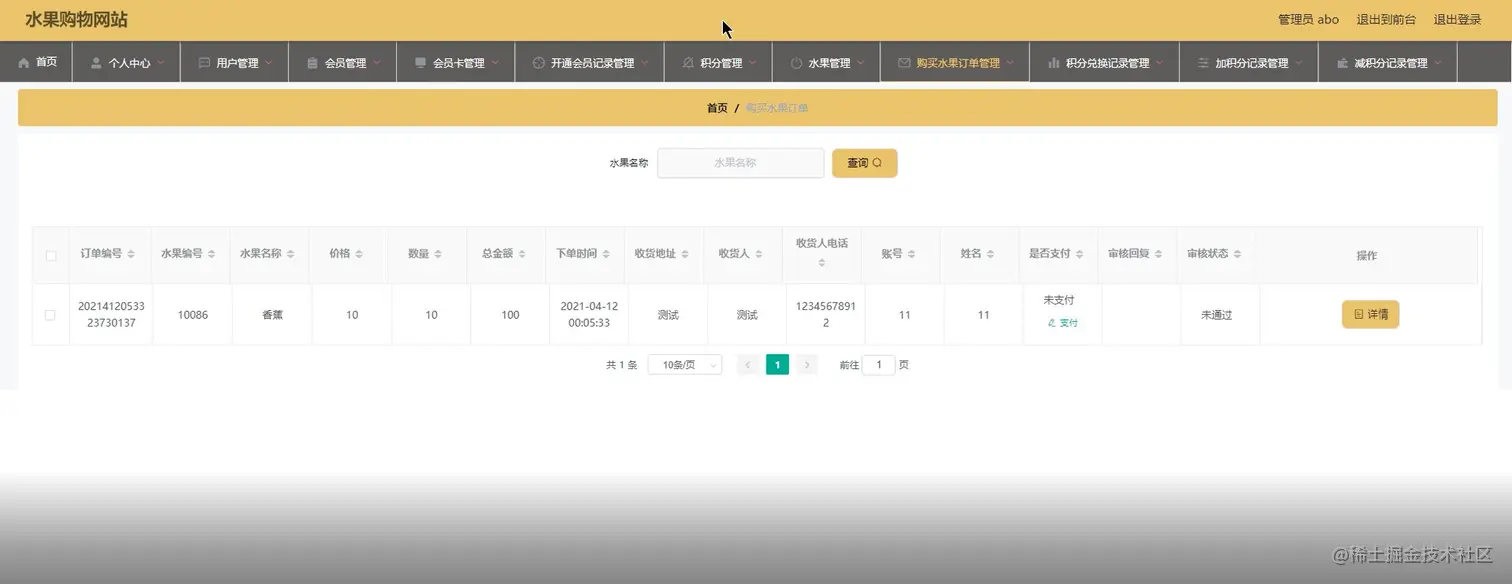
Task: Go to next page with right arrow
Action: click(x=807, y=365)
